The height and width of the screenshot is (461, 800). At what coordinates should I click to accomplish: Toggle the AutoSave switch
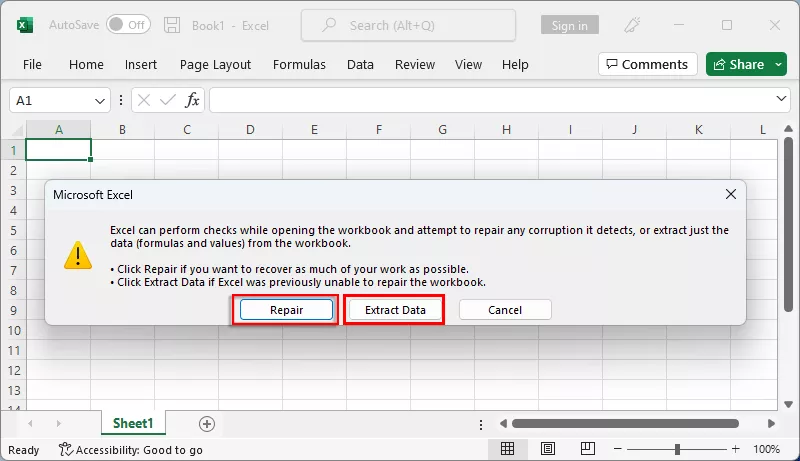[128, 24]
